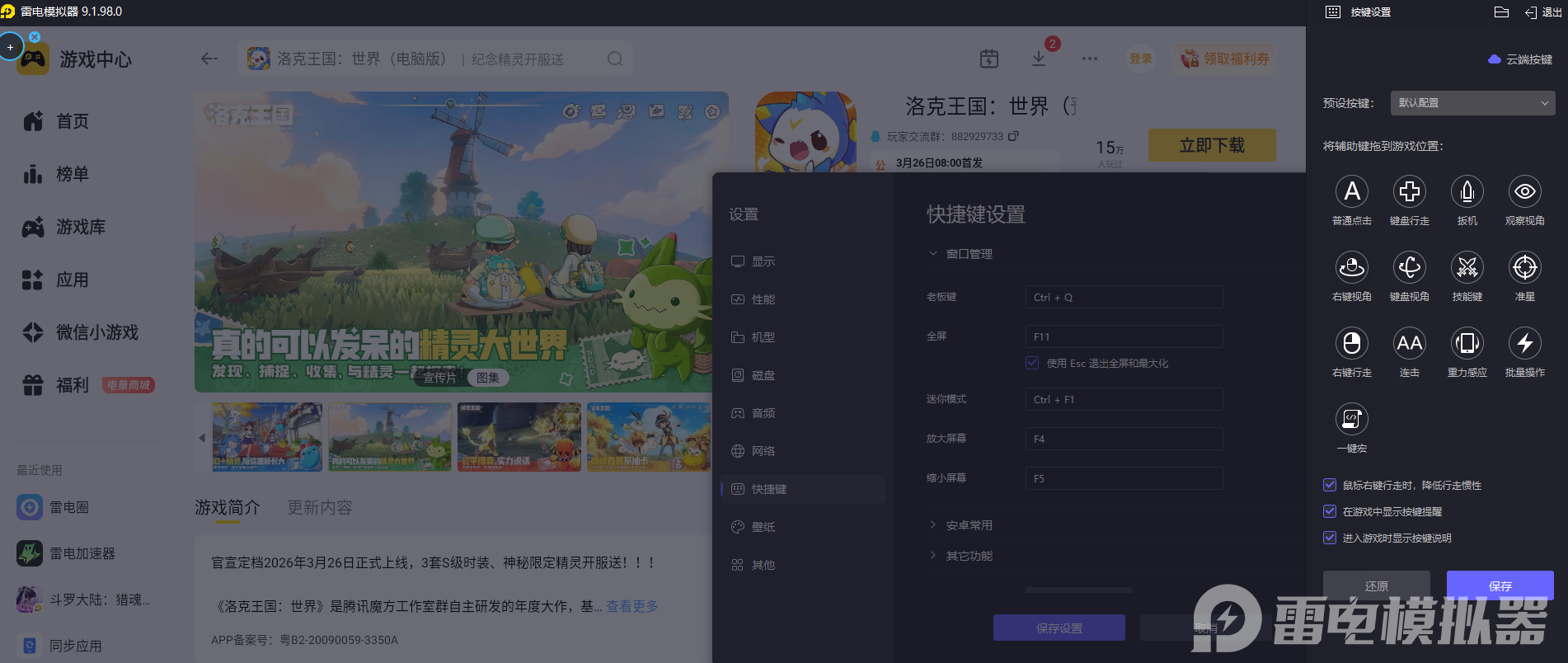Click the 缩小屏幕 F5 shortcut field
Viewport: 1568px width, 663px height.
pyautogui.click(x=1124, y=478)
